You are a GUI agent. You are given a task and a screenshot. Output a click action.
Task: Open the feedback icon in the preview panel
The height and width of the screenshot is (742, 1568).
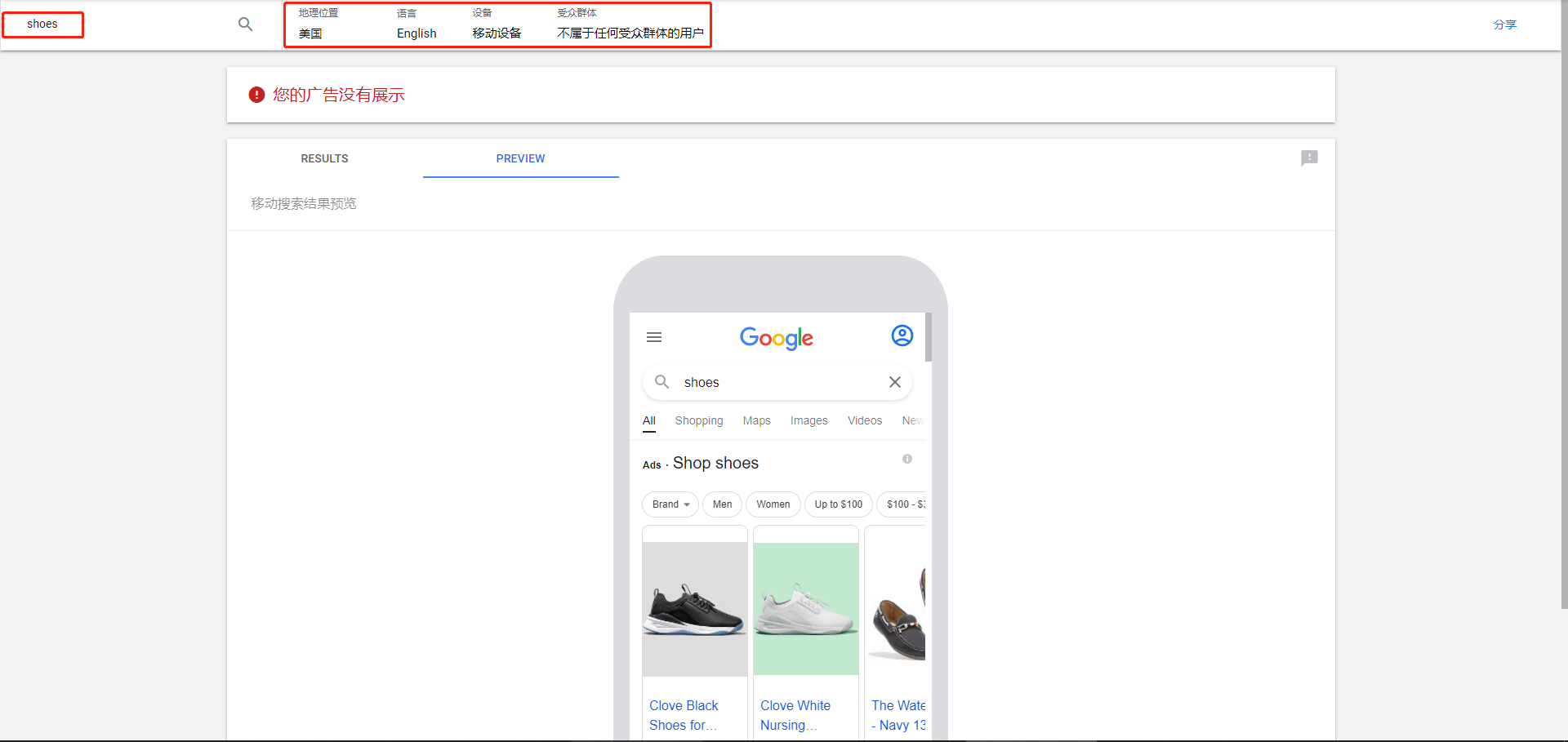coord(1309,158)
